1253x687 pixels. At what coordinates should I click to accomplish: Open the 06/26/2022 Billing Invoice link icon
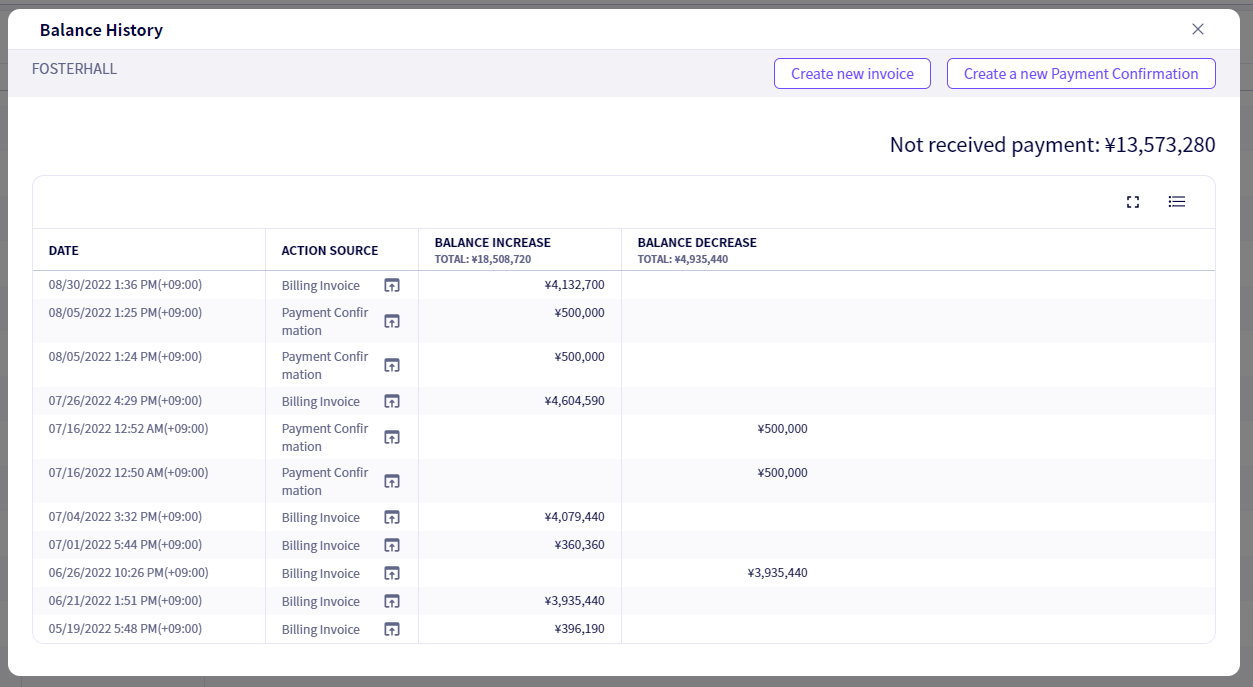point(392,574)
